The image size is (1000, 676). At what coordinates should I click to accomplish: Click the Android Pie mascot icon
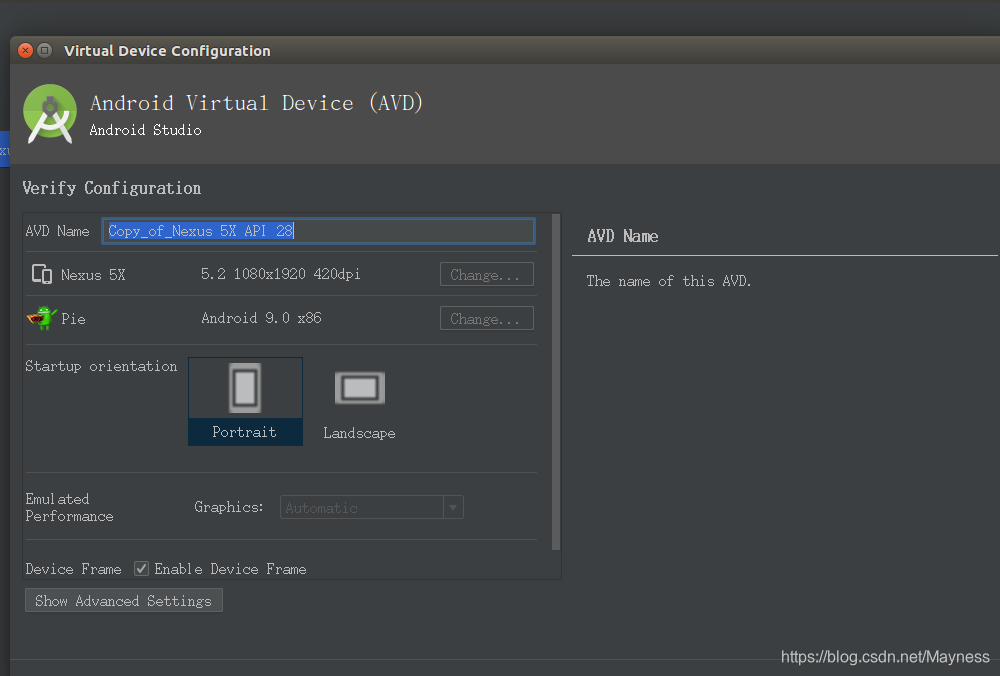pos(42,318)
